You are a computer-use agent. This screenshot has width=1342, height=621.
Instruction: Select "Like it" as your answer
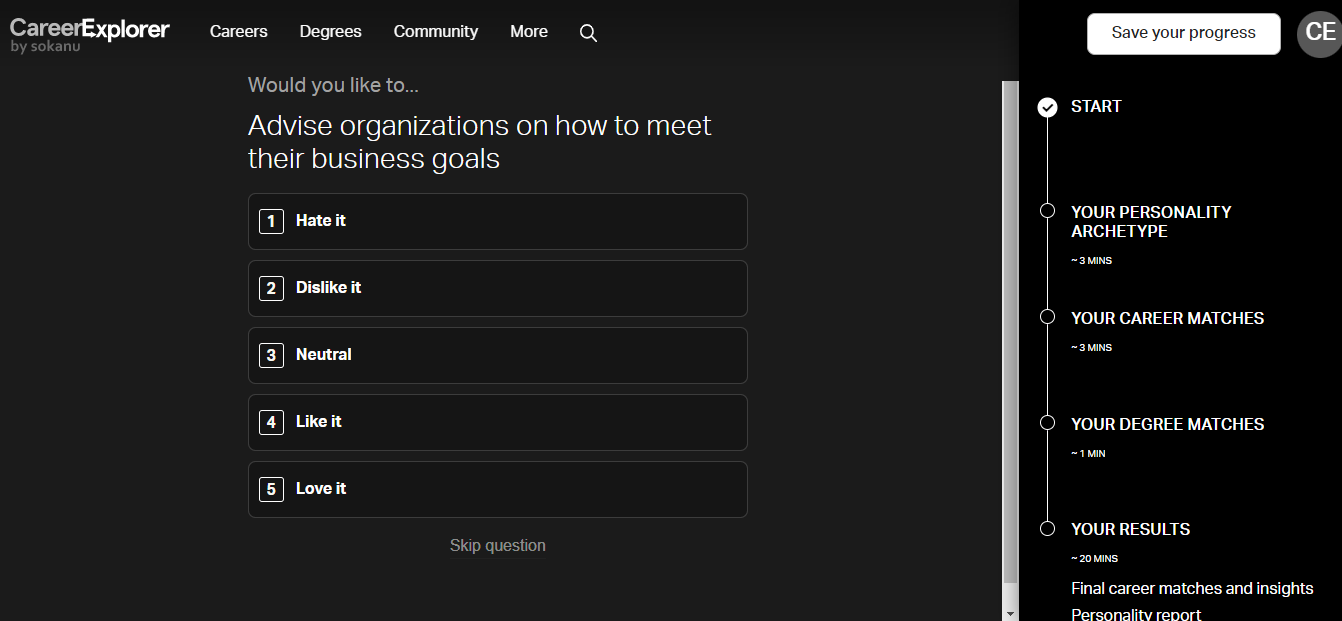(497, 422)
